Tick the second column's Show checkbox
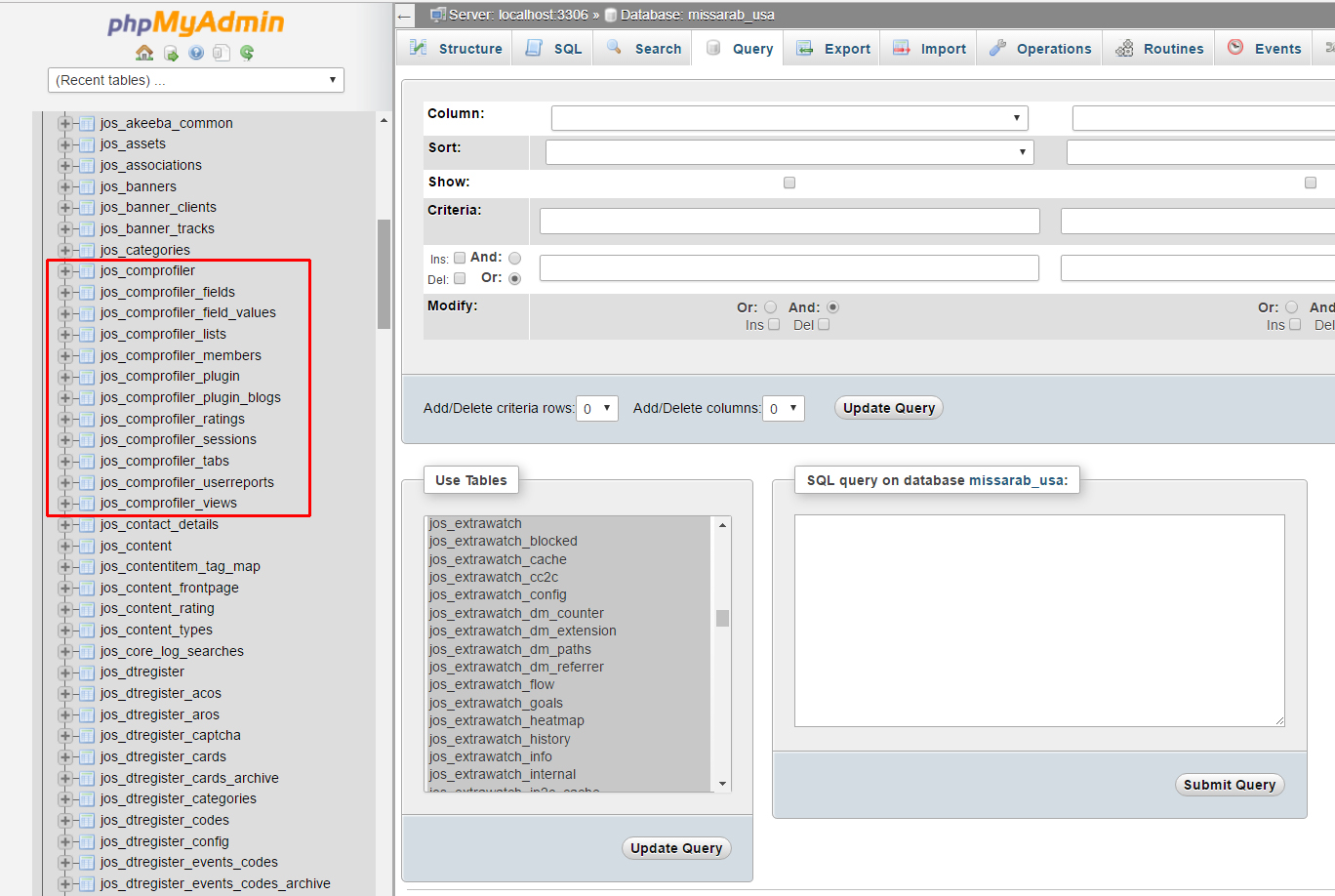 point(1311,183)
